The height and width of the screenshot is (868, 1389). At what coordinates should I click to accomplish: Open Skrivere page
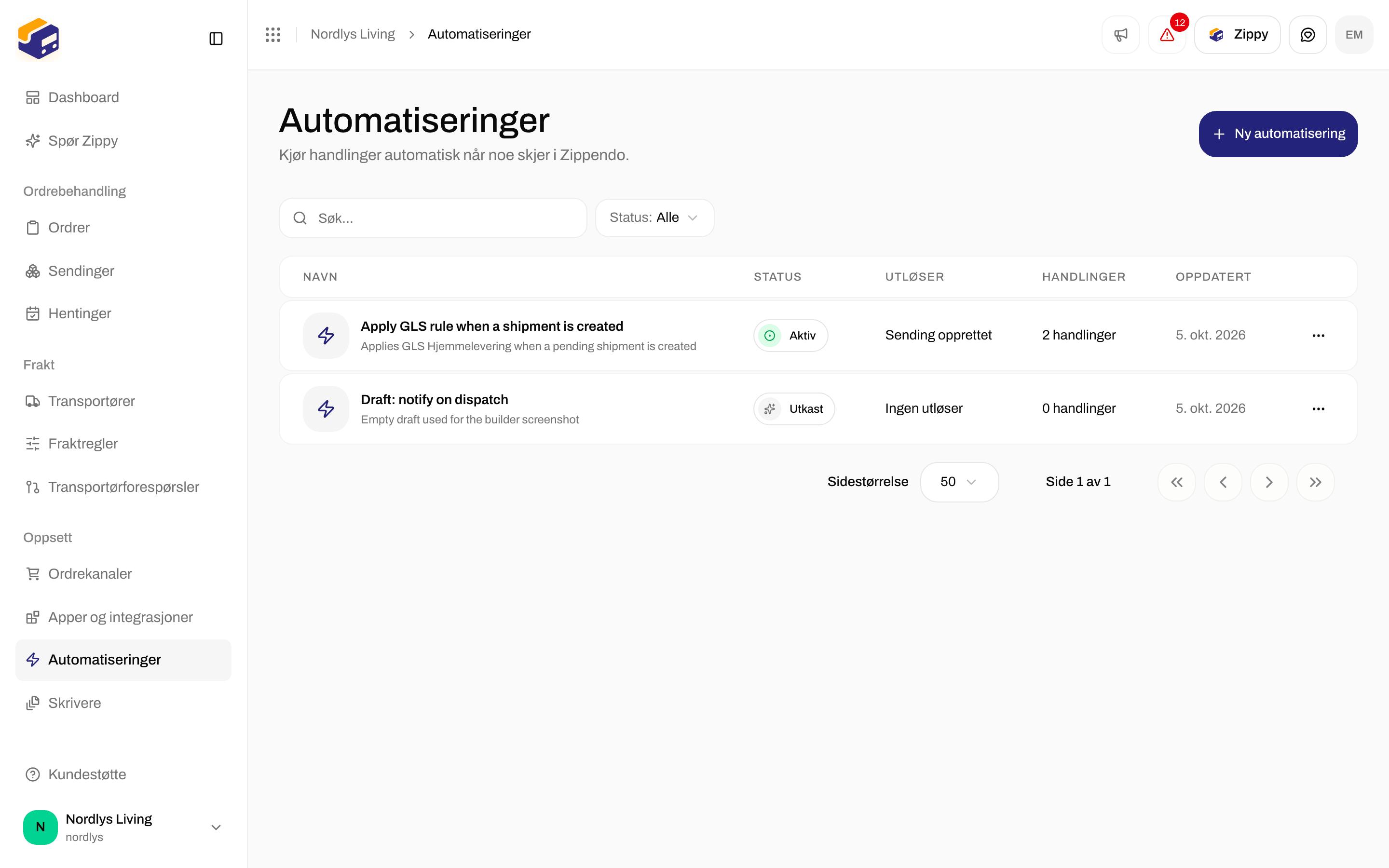123,703
